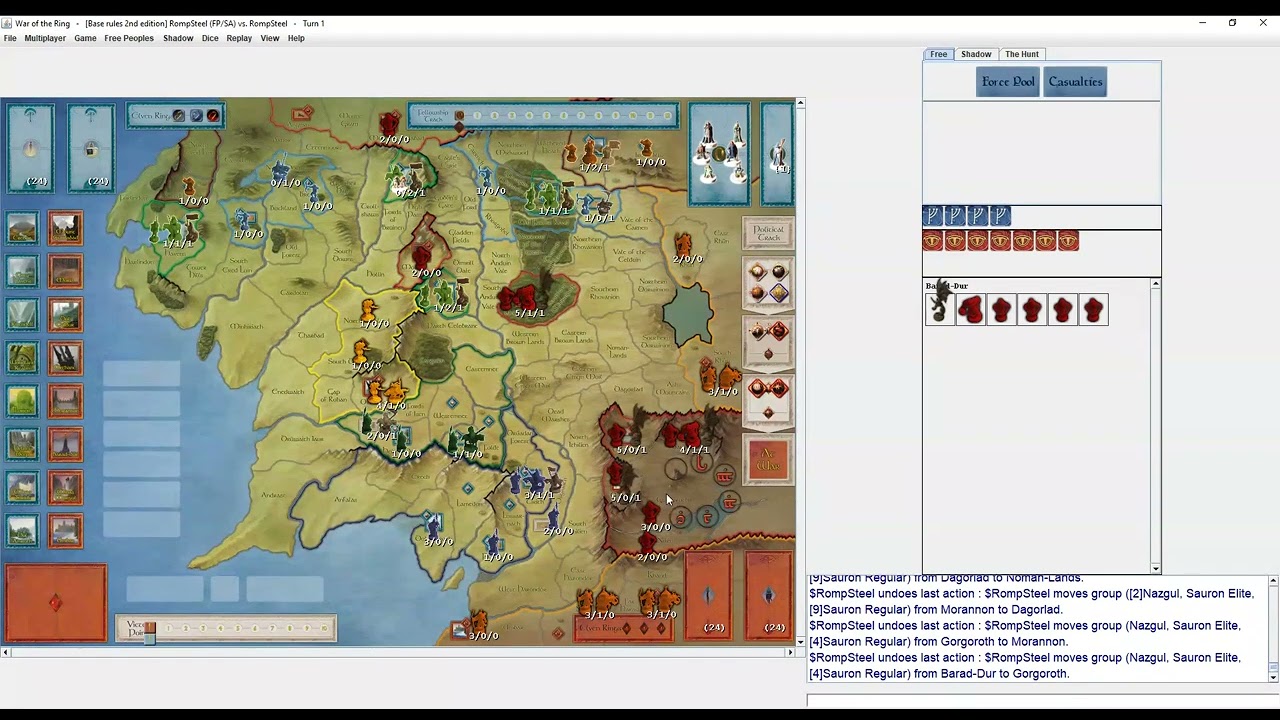Image resolution: width=1280 pixels, height=720 pixels.
Task: Click the game log scrollbar up arrow
Action: 1273,581
